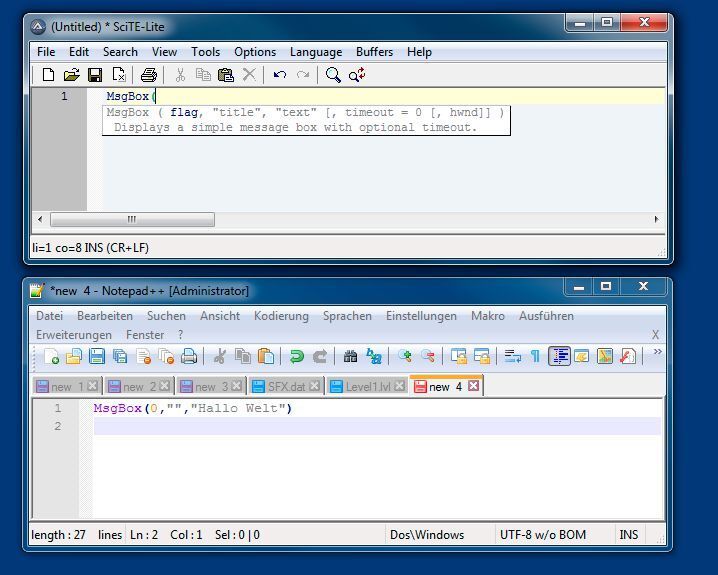Open Sprachen menu in Notepad++
This screenshot has height=575, width=718.
(x=347, y=316)
